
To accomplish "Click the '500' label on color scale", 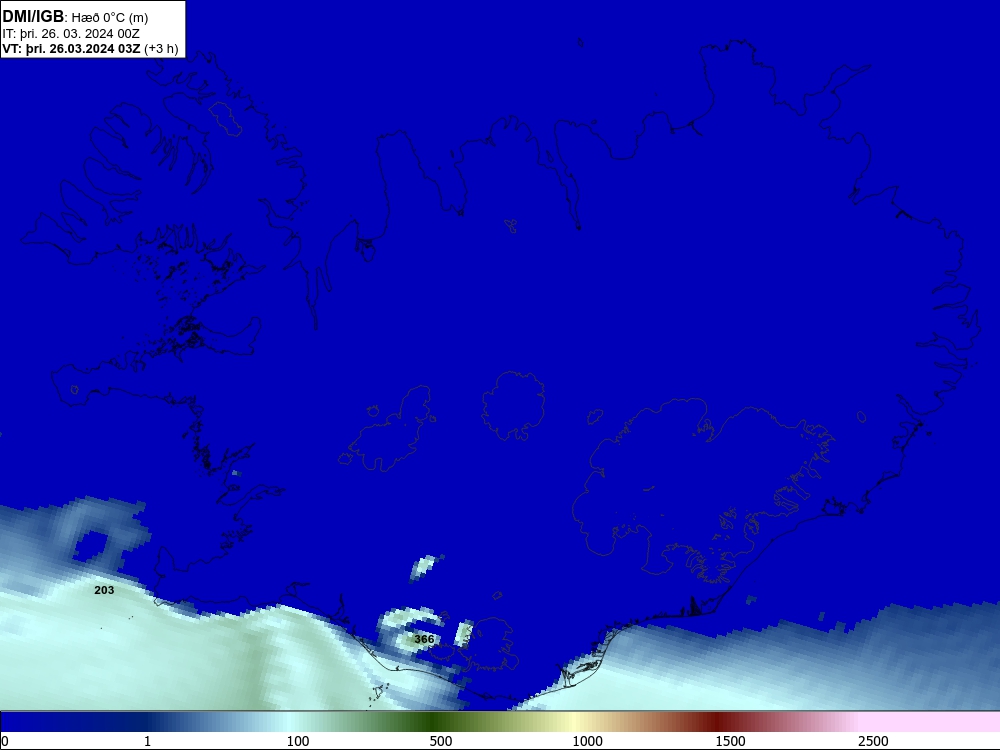I will tap(441, 741).
